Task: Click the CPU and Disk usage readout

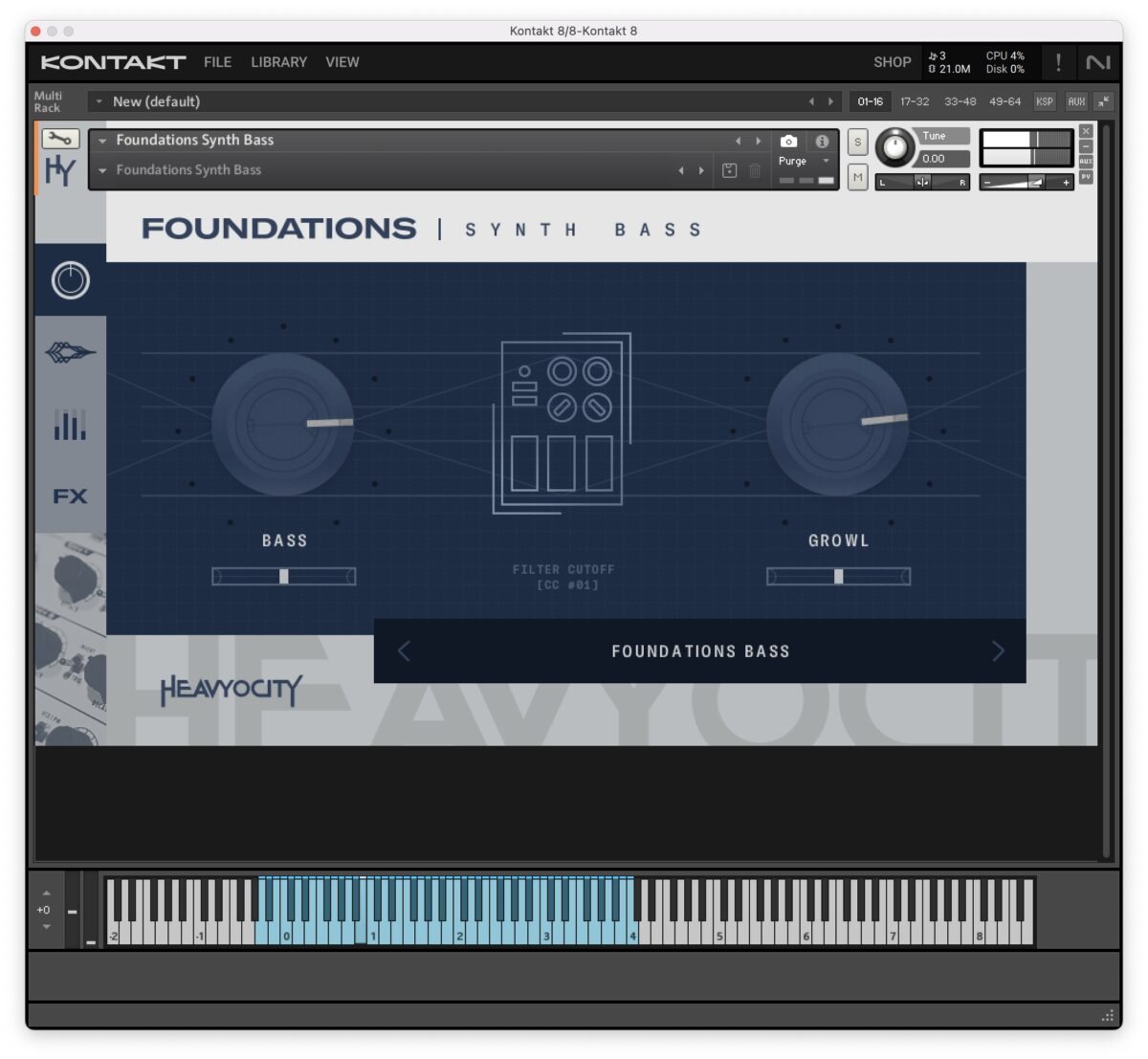Action: coord(1005,62)
